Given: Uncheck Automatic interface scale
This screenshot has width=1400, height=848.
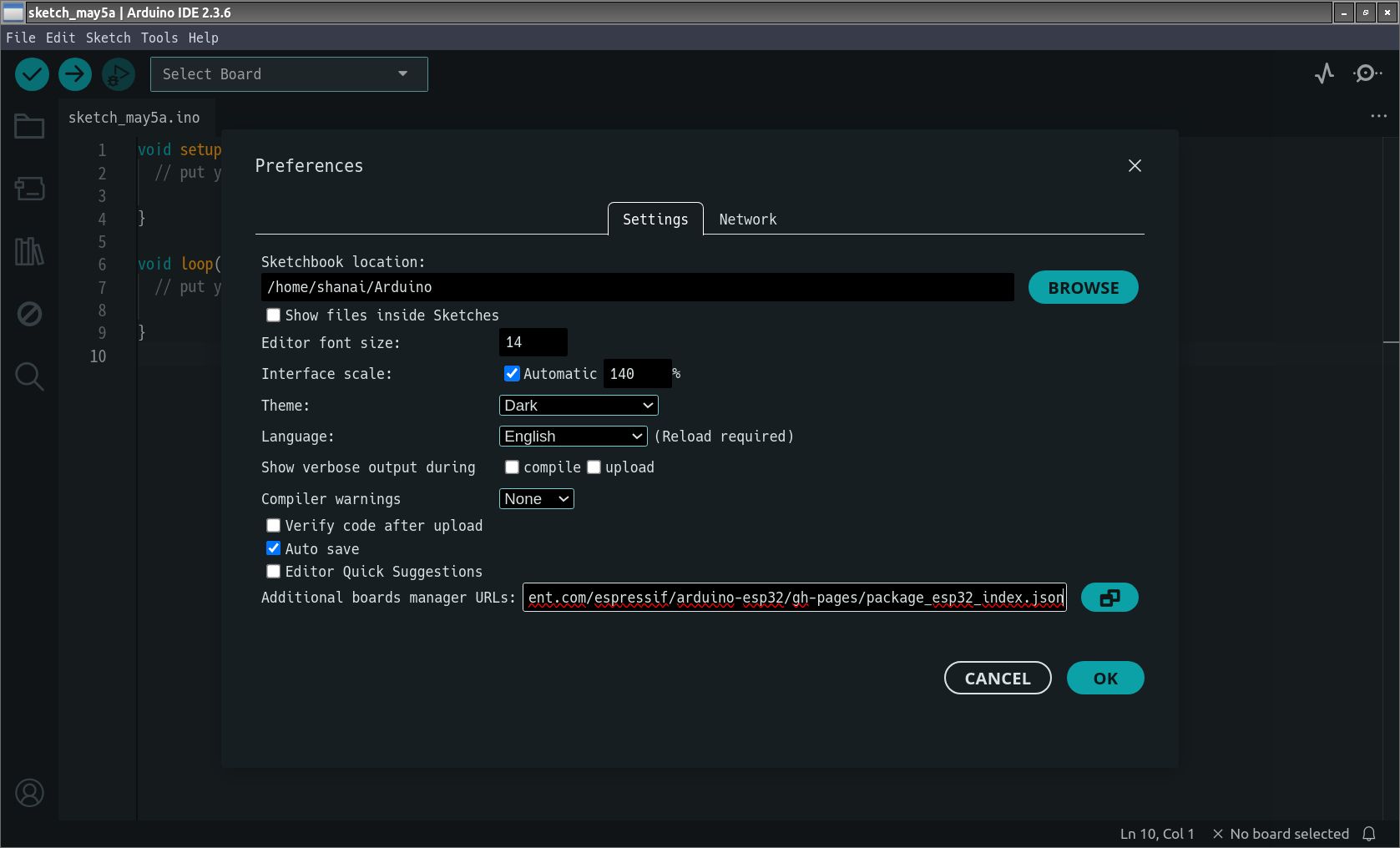Looking at the screenshot, I should click(x=512, y=374).
